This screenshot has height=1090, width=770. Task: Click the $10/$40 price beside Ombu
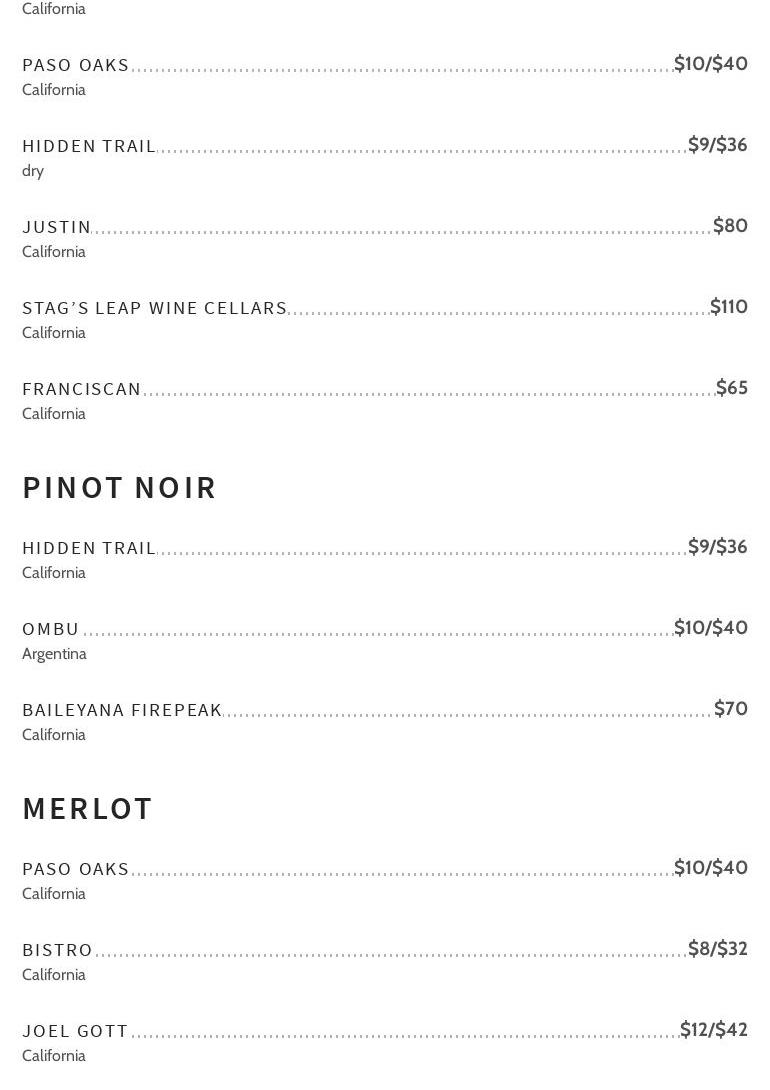pyautogui.click(x=710, y=628)
